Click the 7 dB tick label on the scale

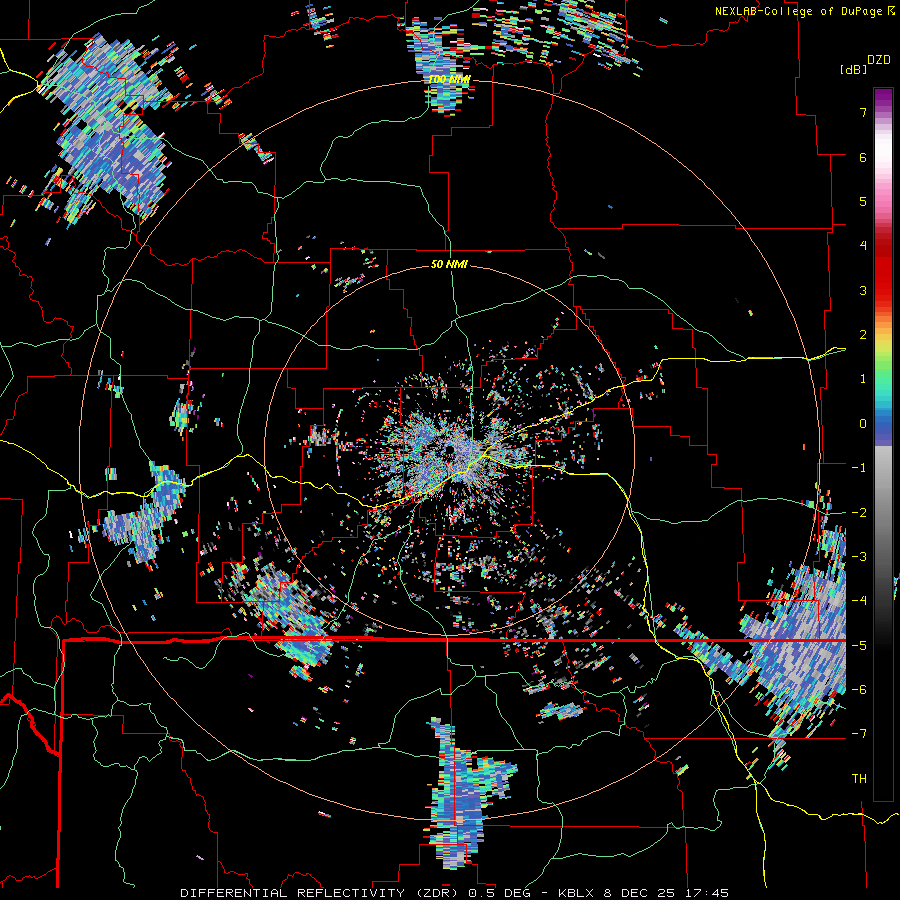click(863, 112)
